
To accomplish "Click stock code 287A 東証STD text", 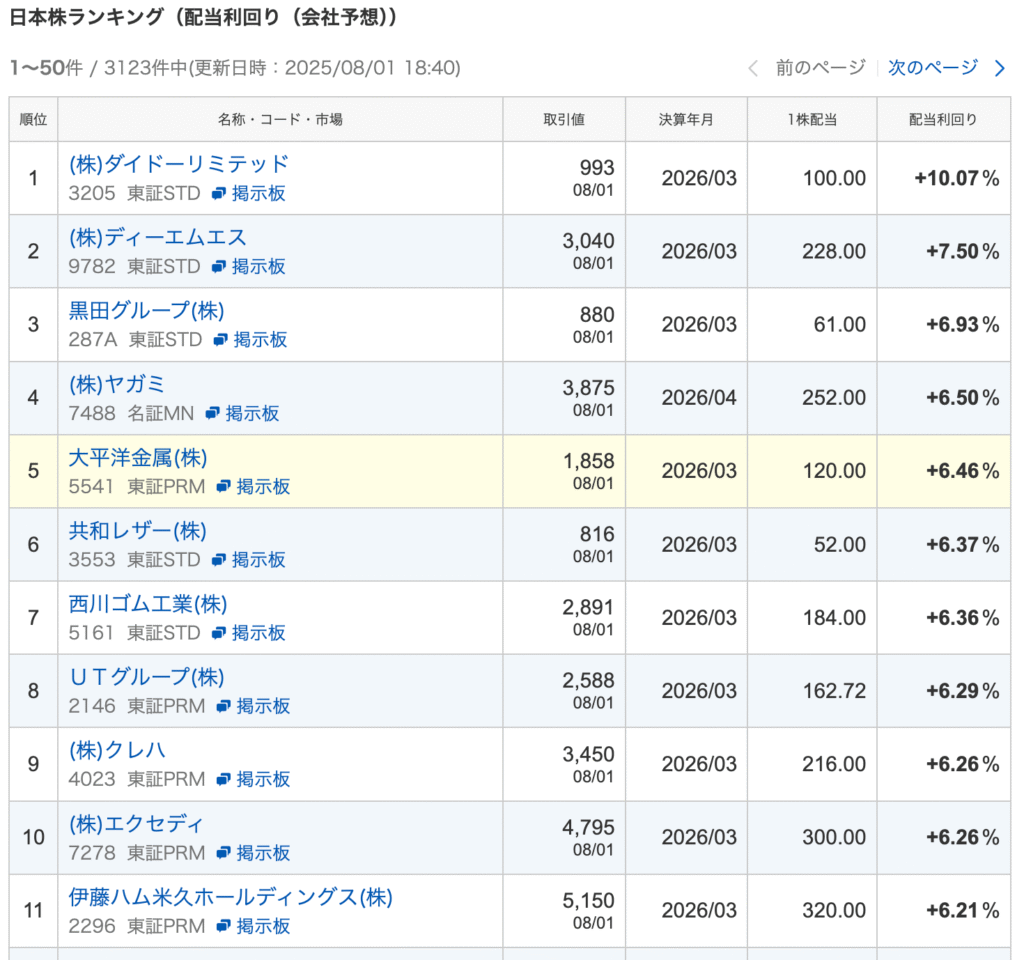I will point(135,340).
